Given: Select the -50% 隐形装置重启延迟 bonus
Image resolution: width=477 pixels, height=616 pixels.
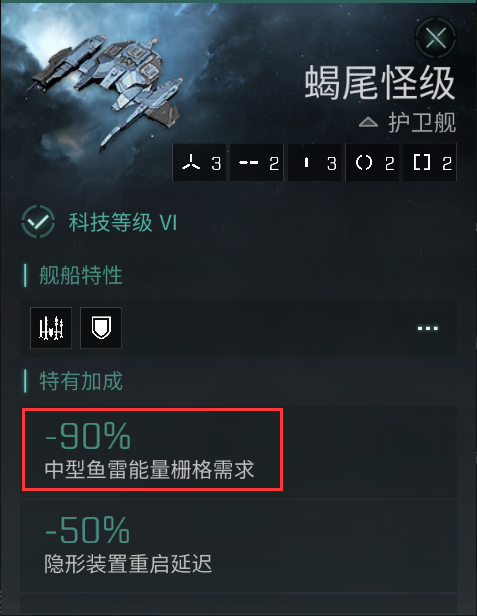Looking at the screenshot, I should click(238, 546).
